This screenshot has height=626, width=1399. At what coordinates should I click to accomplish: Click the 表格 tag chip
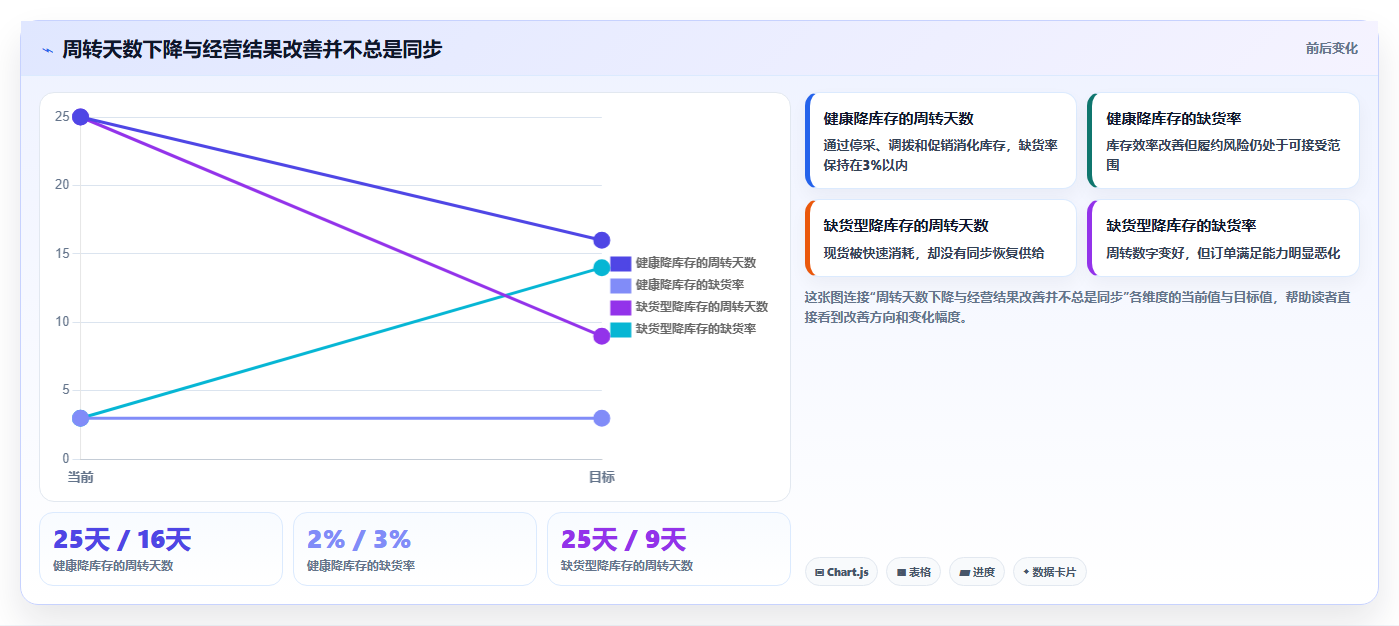[x=914, y=572]
